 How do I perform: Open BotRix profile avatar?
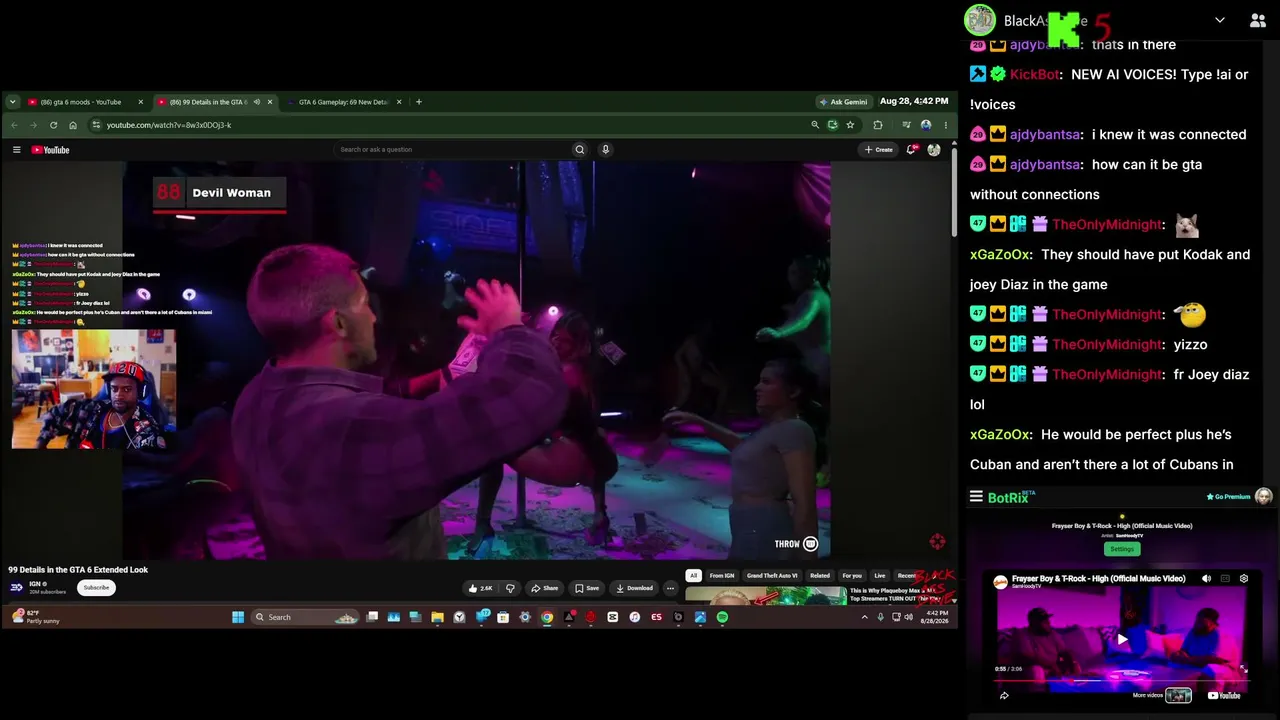pos(1264,497)
